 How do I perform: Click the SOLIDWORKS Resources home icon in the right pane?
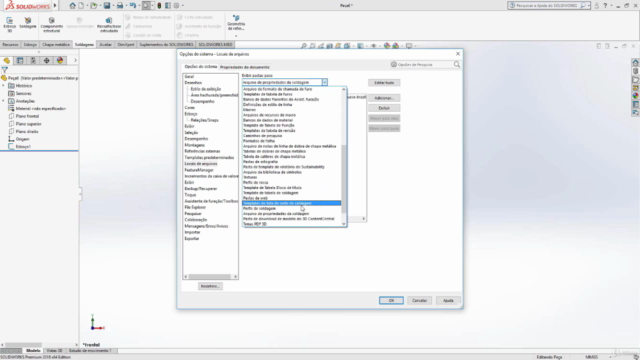636,62
